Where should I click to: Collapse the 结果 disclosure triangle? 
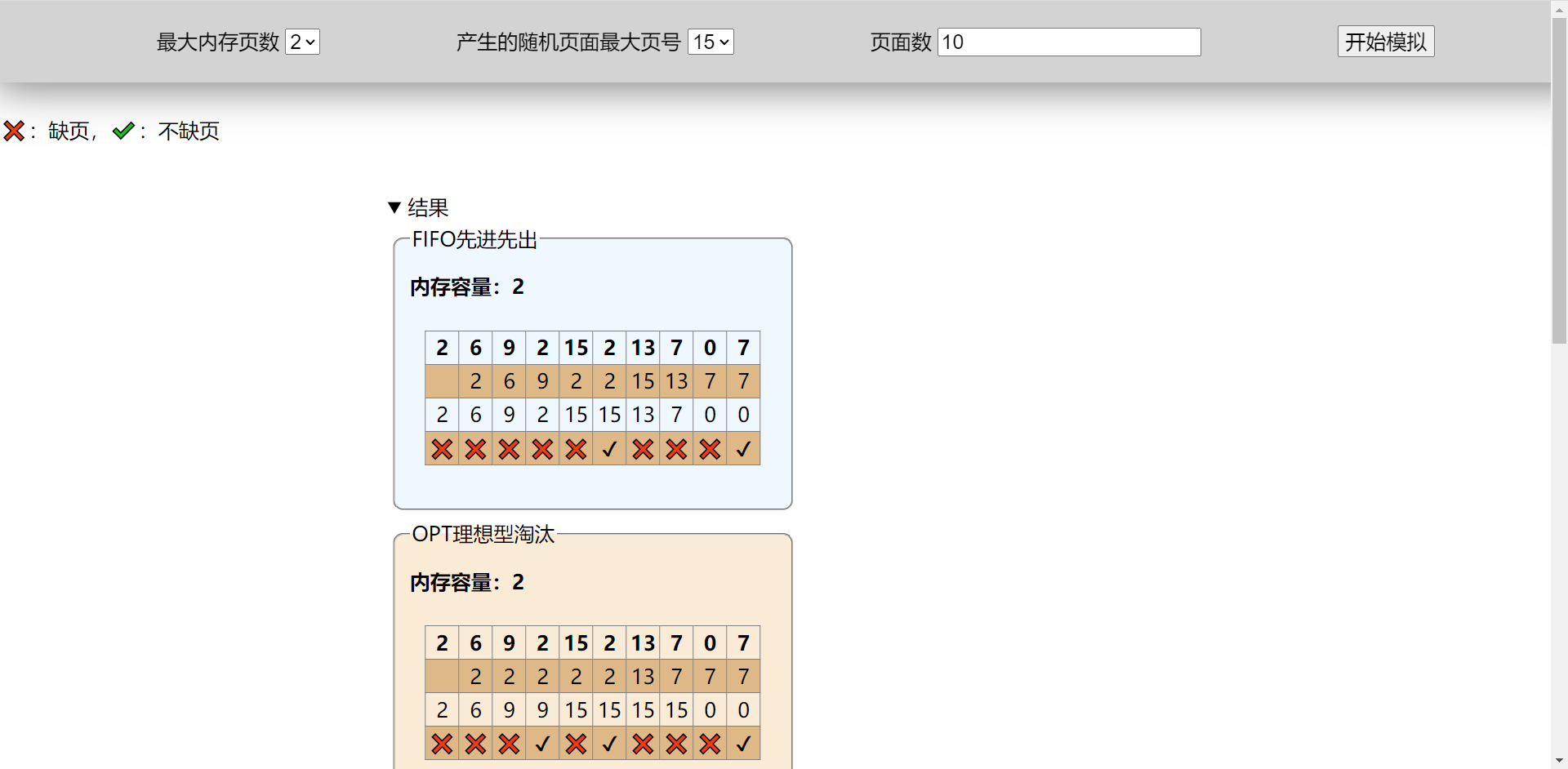tap(394, 207)
